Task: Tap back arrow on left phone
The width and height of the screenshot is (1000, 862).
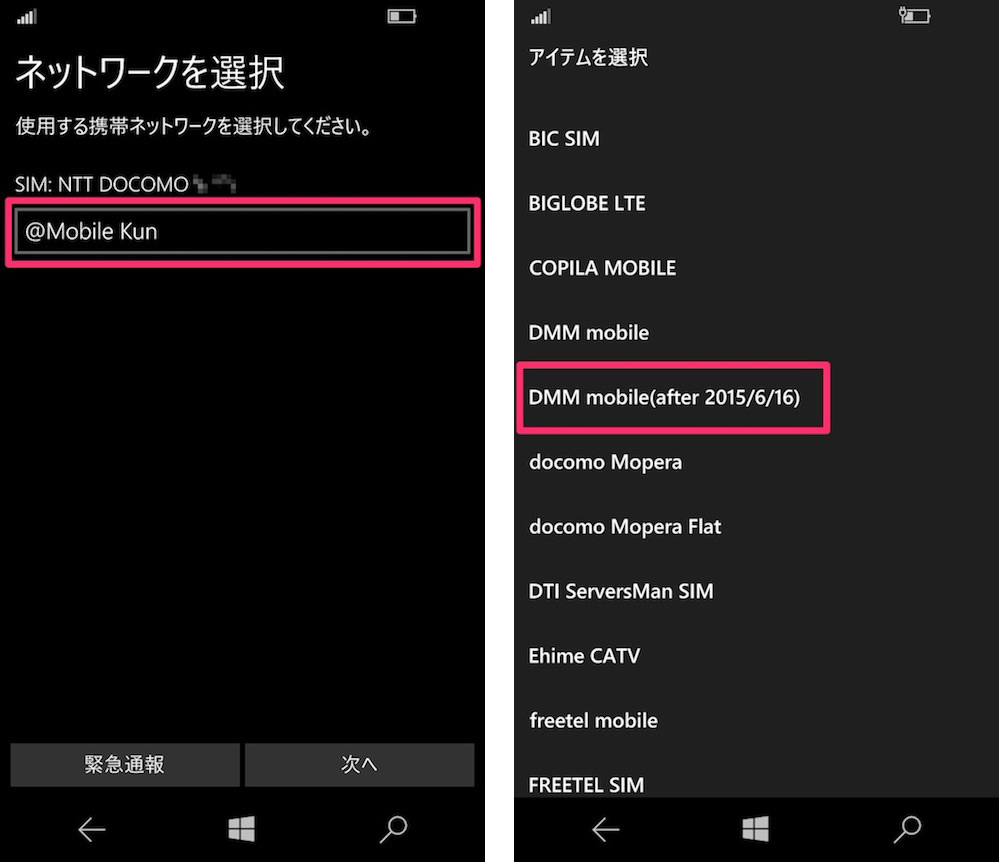Action: click(x=91, y=829)
